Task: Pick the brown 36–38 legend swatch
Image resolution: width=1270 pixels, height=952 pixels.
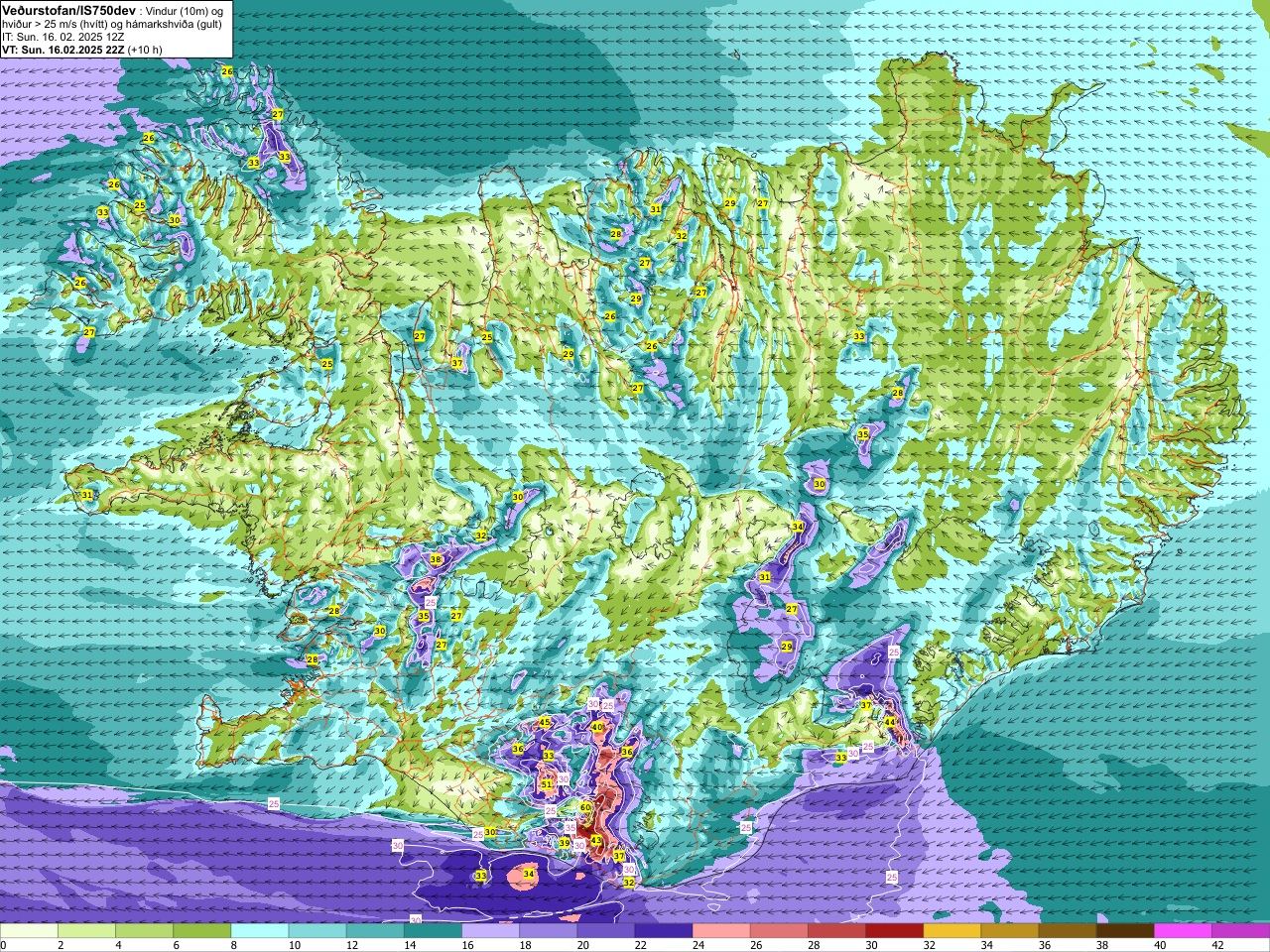Action: click(1068, 931)
